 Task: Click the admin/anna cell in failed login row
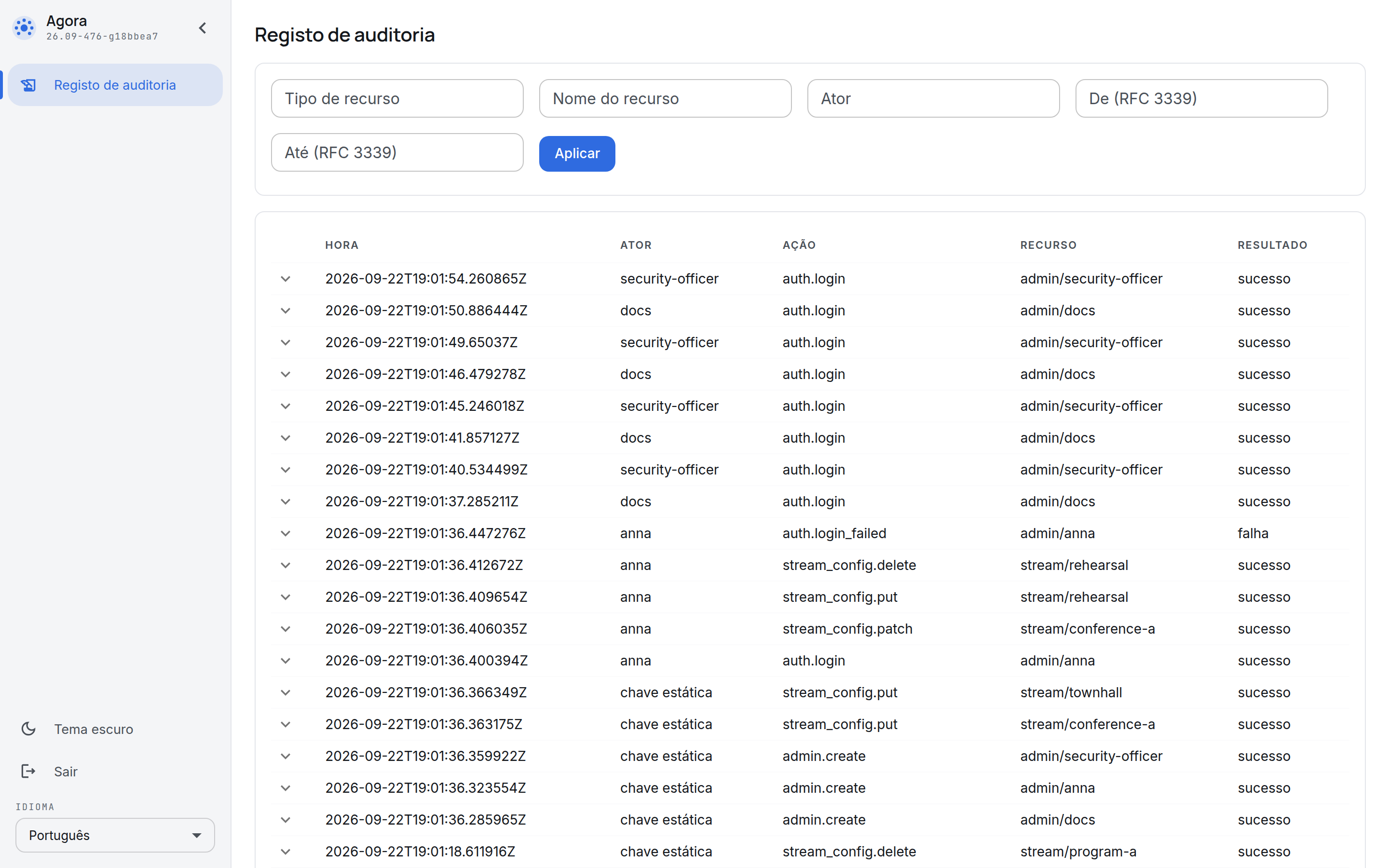pos(1057,533)
